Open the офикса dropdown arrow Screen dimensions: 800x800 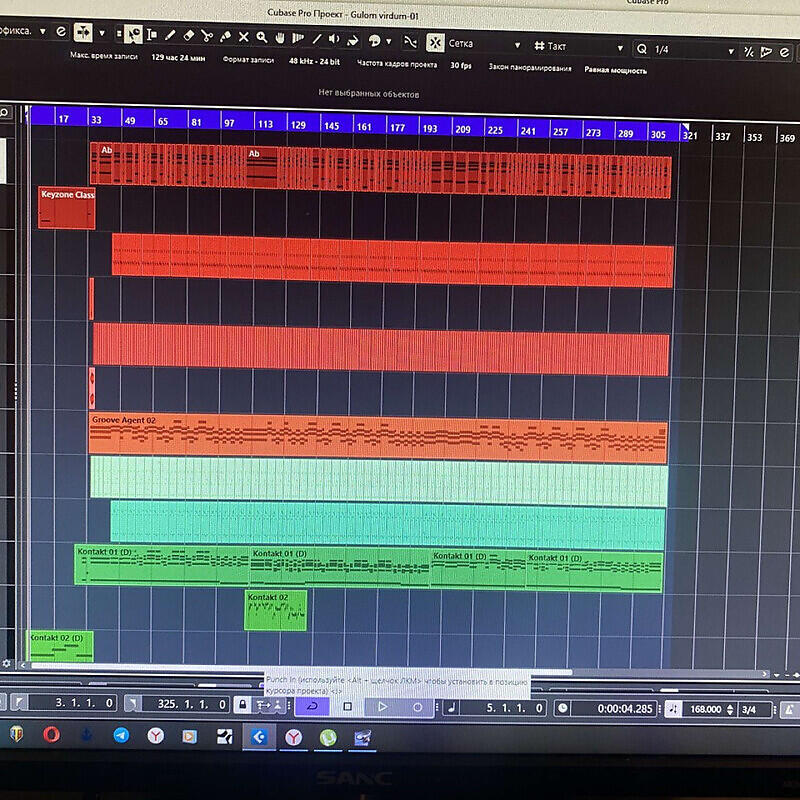coord(43,32)
